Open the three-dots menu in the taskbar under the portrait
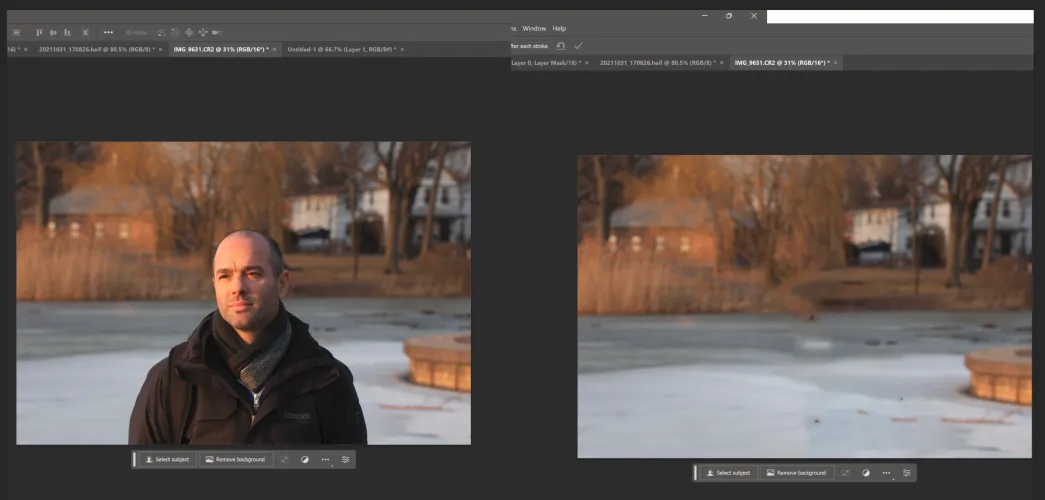This screenshot has height=500, width=1045. (325, 459)
